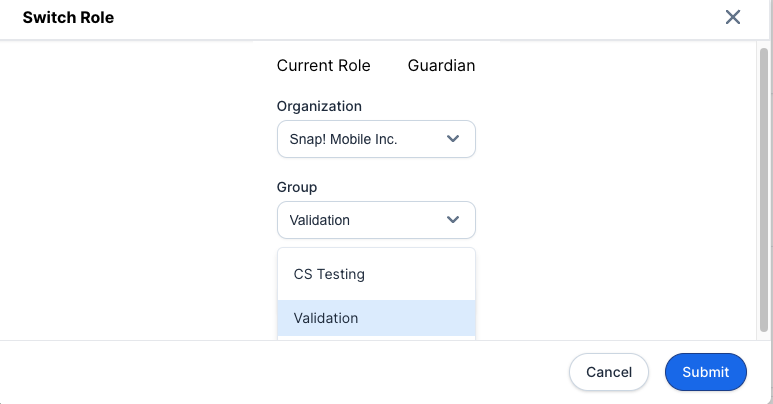
Task: Click the Guardian role value text
Action: click(x=441, y=66)
